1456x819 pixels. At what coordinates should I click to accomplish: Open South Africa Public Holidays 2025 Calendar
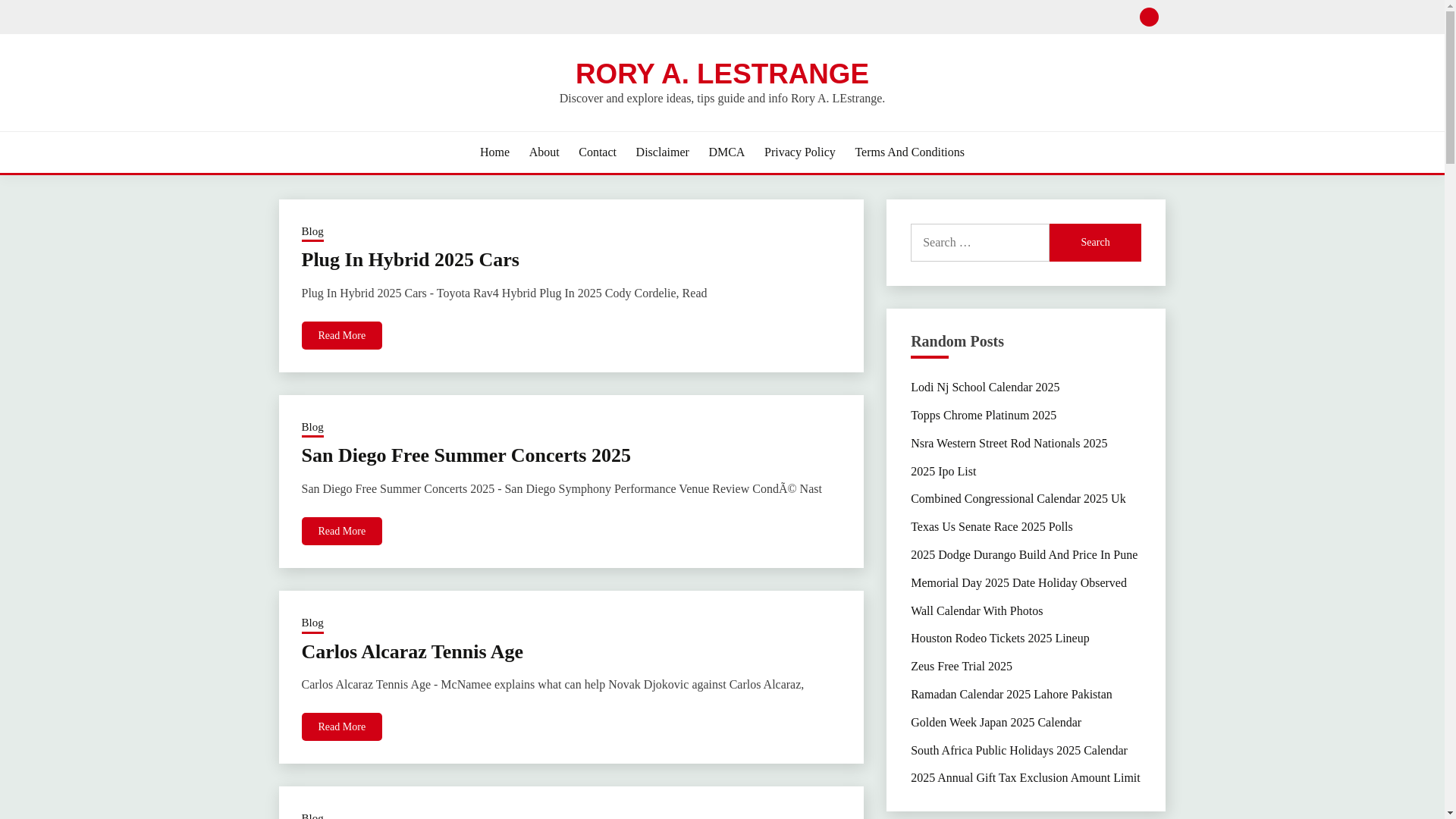pyautogui.click(x=1019, y=751)
